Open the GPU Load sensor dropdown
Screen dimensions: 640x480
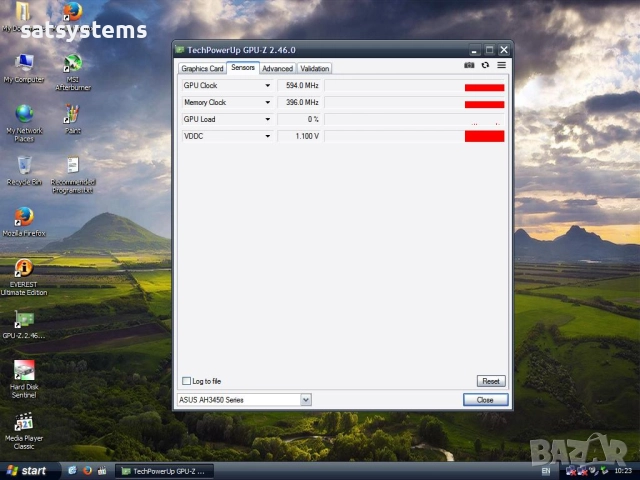click(267, 119)
